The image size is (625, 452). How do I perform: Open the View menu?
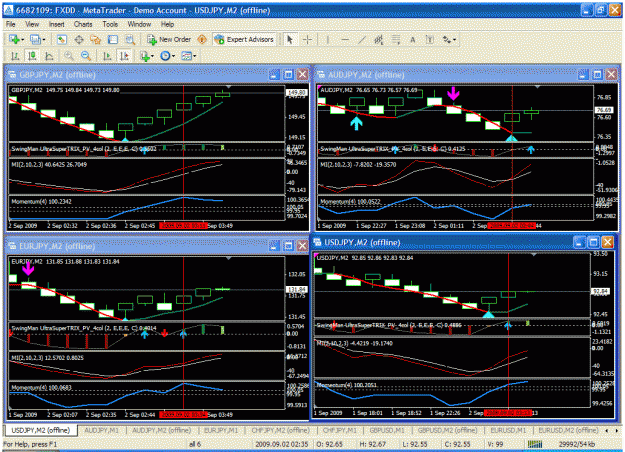tap(32, 24)
